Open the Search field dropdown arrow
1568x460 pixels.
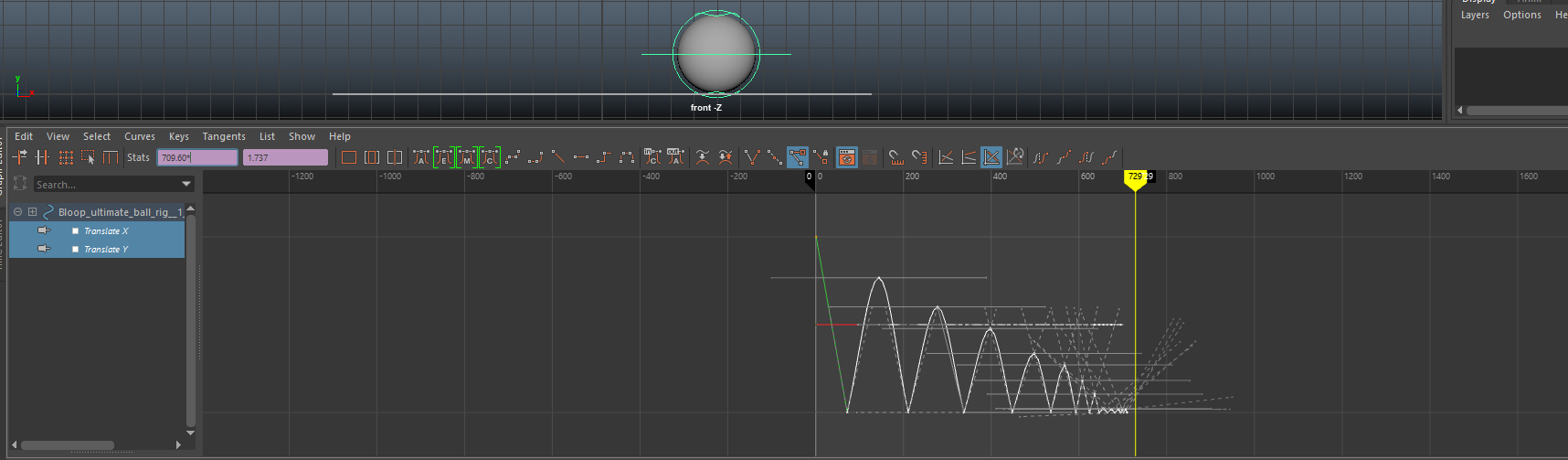(186, 185)
